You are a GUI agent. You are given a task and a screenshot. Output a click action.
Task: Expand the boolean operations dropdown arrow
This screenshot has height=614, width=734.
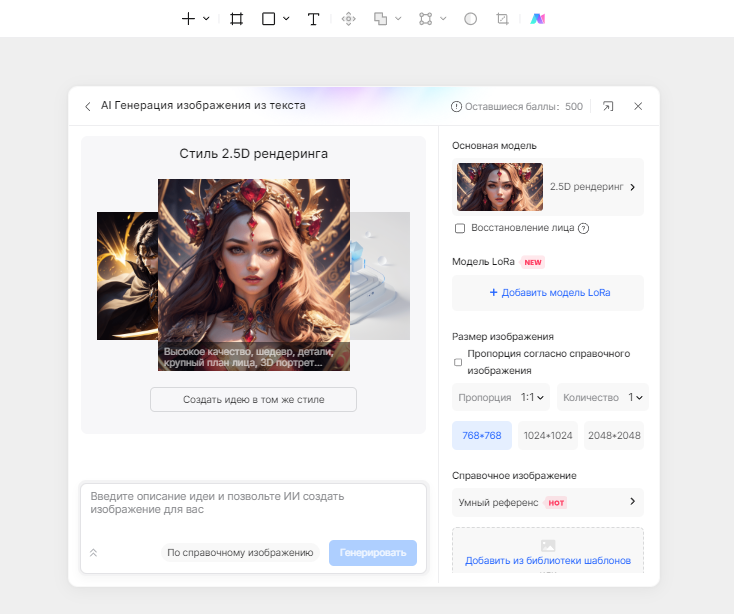point(398,19)
